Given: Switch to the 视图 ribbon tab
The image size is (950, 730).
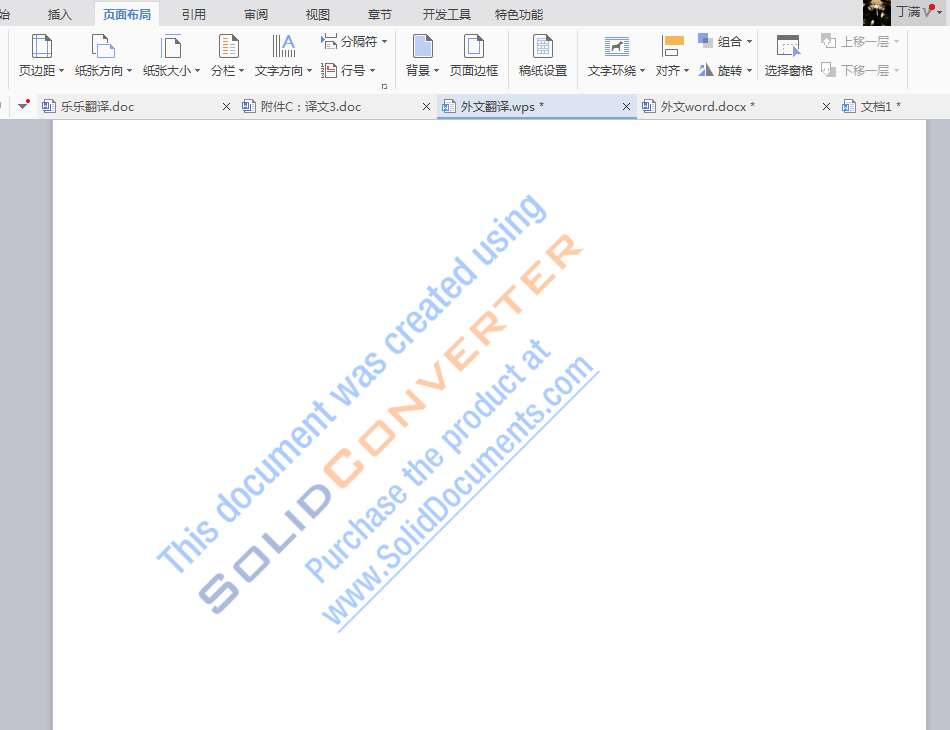Looking at the screenshot, I should point(317,14).
